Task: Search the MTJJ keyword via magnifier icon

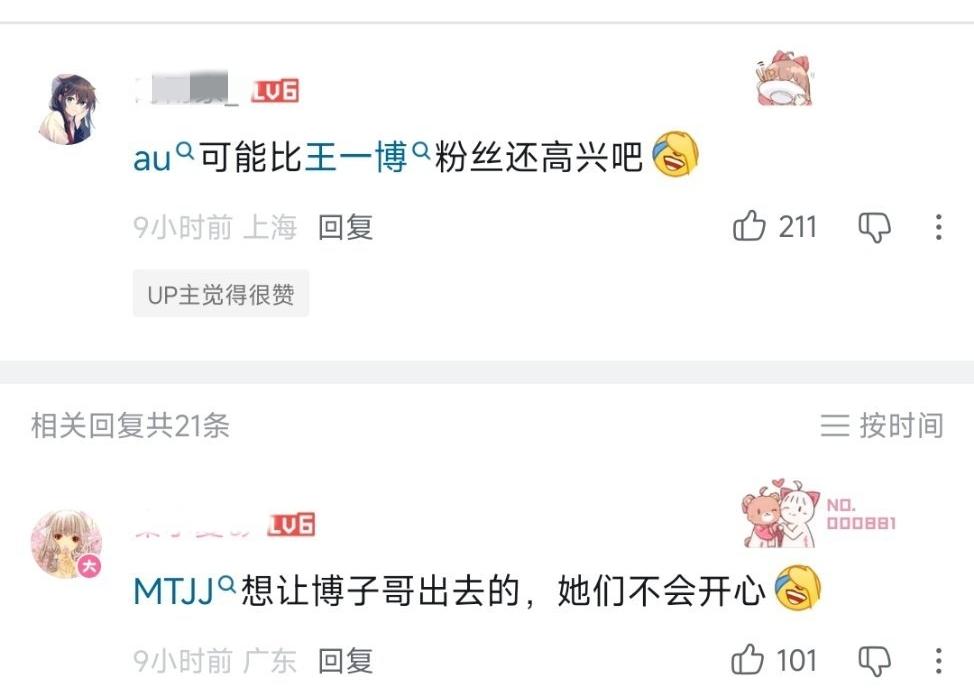Action: [227, 583]
